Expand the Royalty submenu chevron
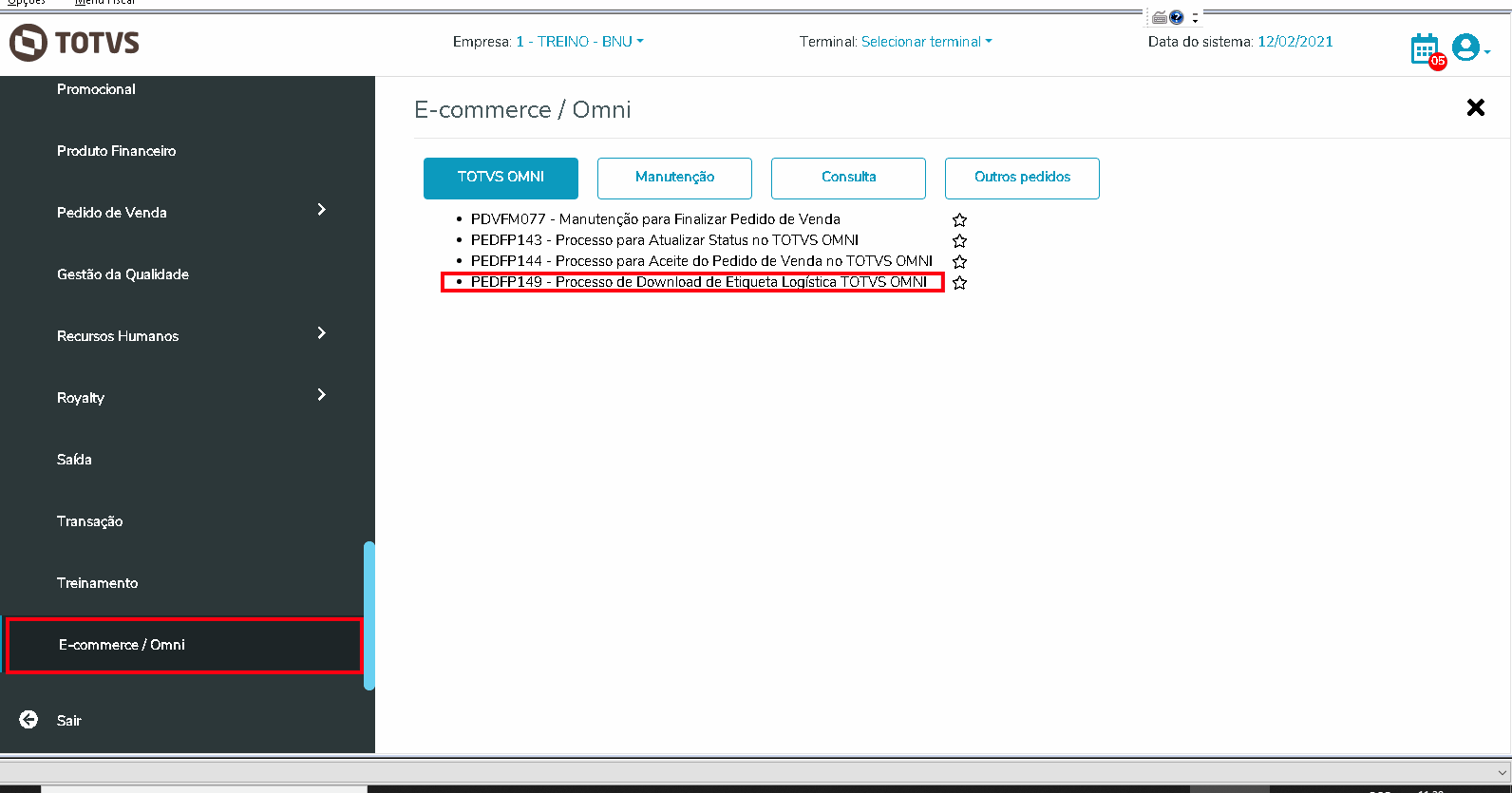 click(x=321, y=395)
